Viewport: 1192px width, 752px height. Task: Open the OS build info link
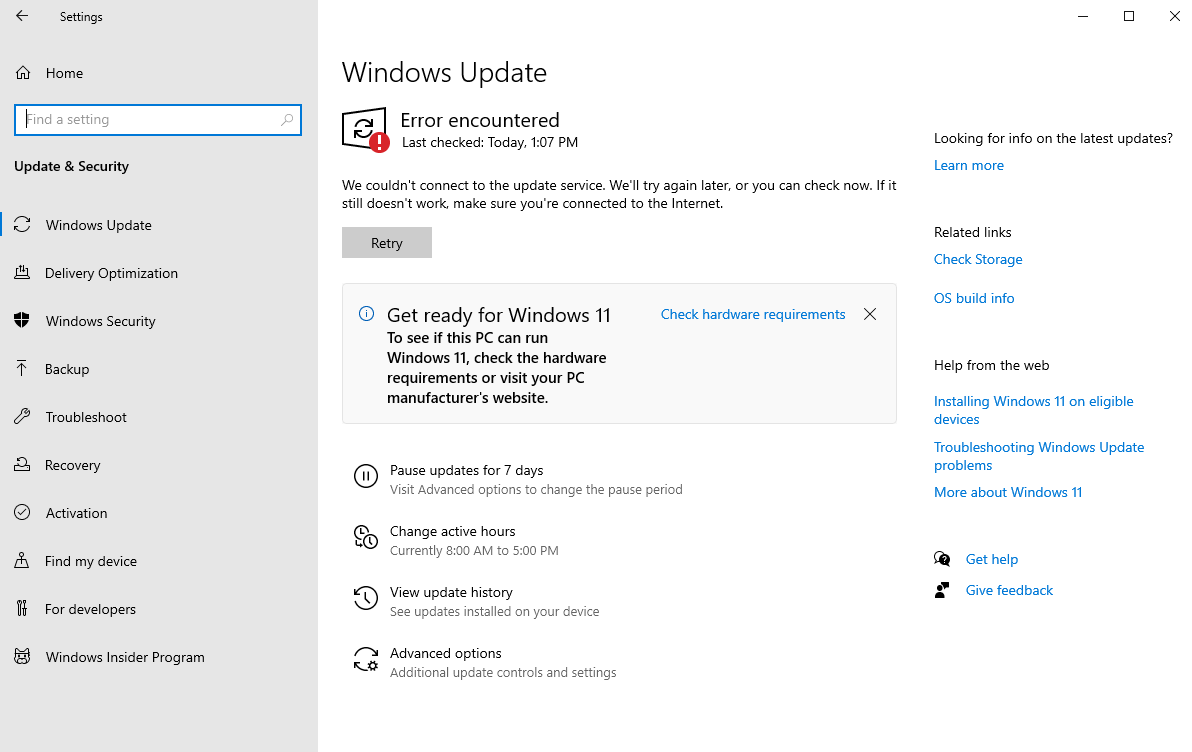pyautogui.click(x=974, y=298)
